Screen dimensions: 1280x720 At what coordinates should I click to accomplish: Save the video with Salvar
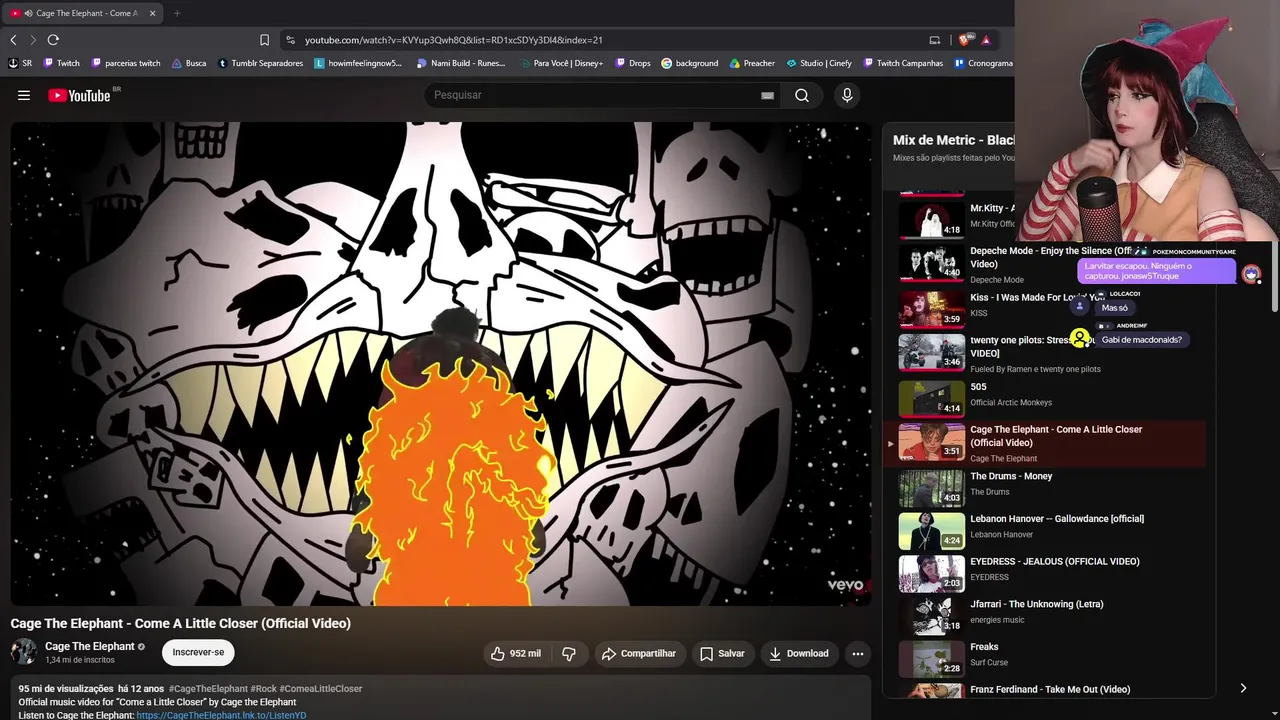[722, 654]
